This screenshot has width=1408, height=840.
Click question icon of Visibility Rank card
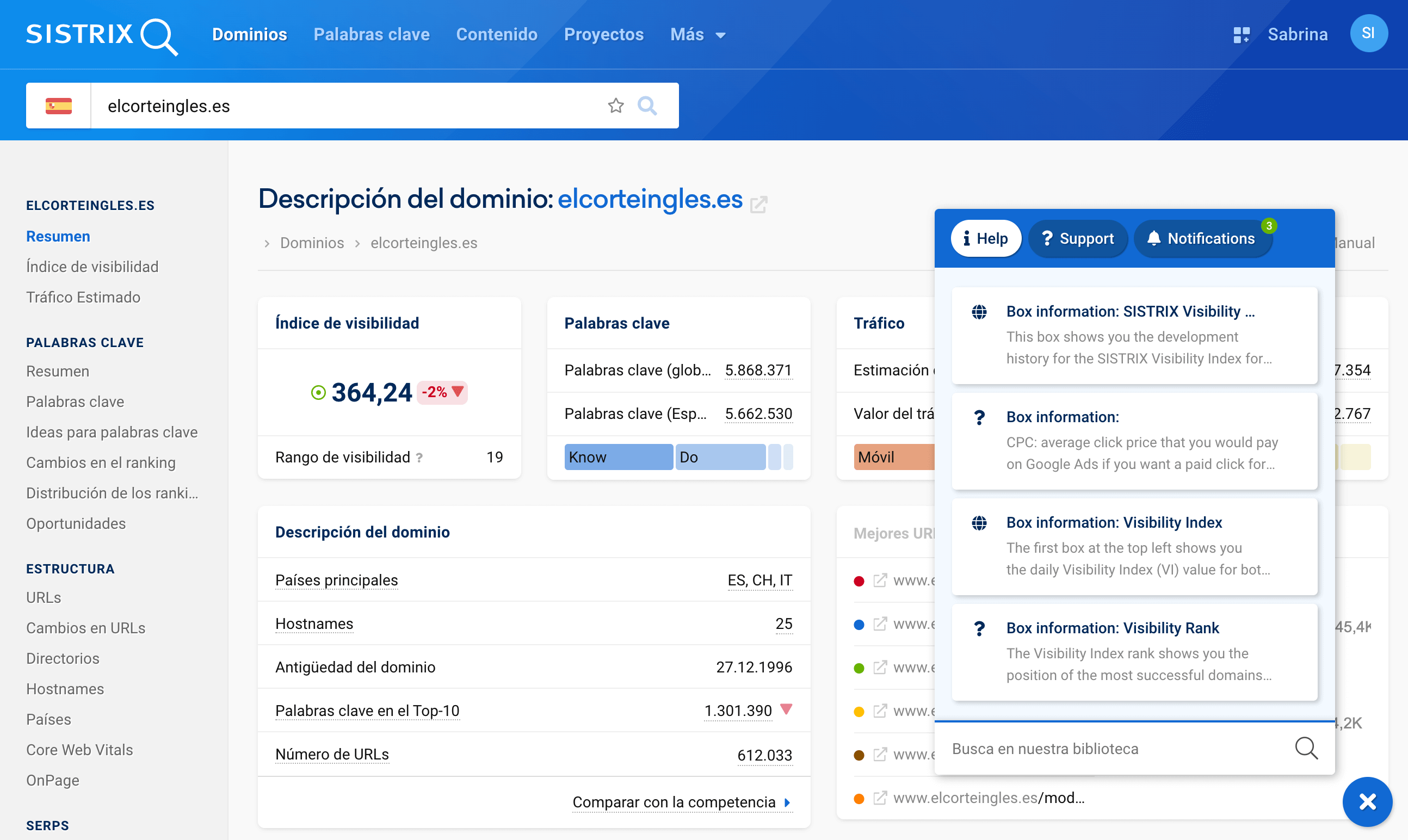pyautogui.click(x=980, y=629)
